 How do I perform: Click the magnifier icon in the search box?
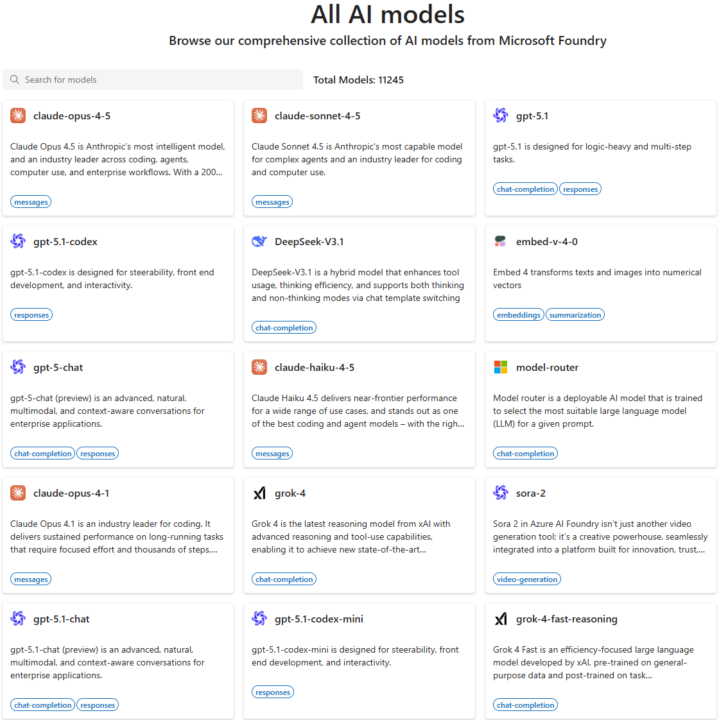[14, 80]
